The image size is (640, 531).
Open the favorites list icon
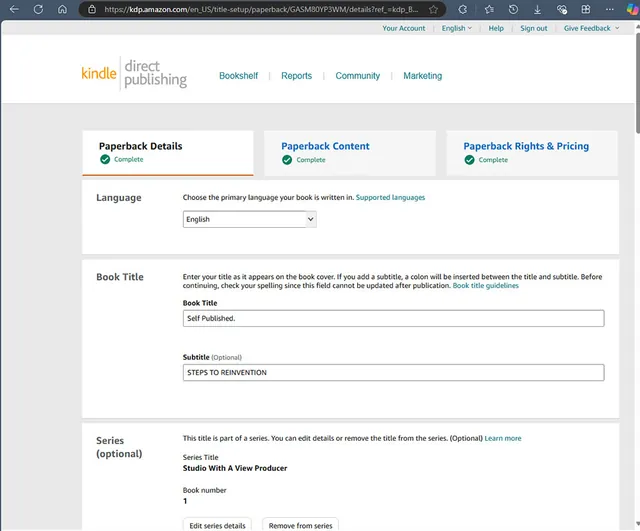point(489,9)
